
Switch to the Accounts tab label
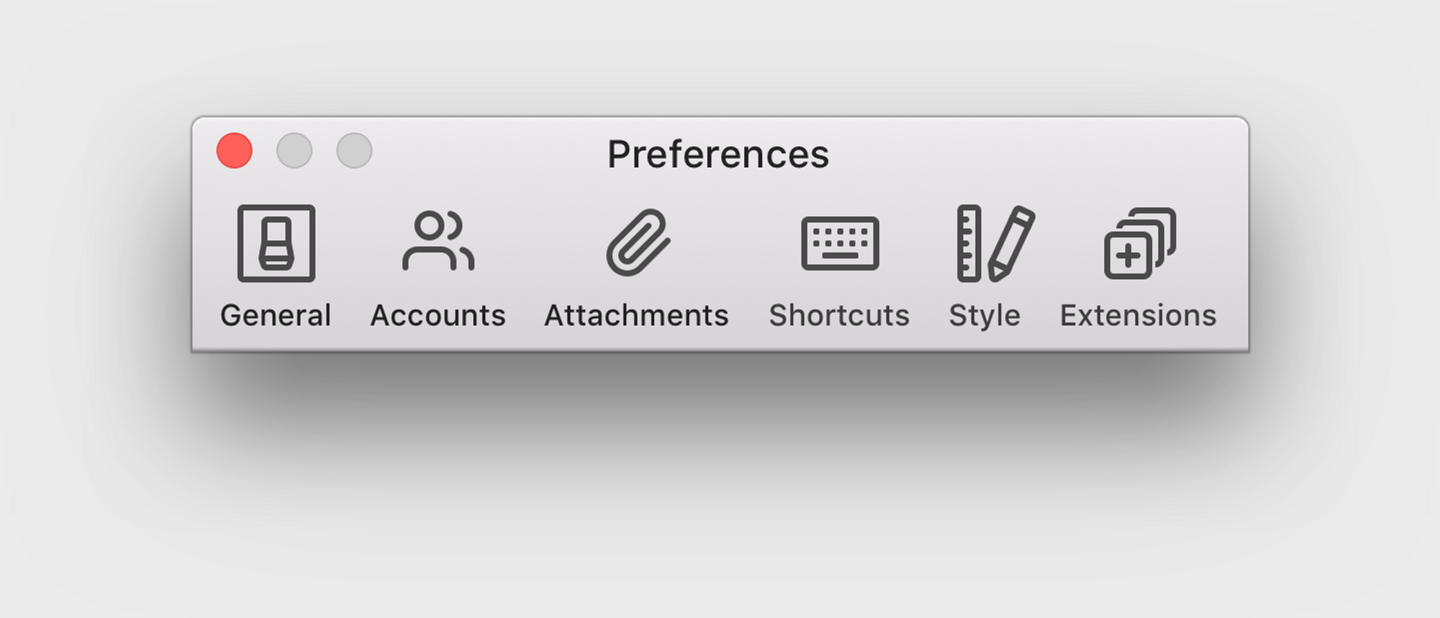click(438, 316)
